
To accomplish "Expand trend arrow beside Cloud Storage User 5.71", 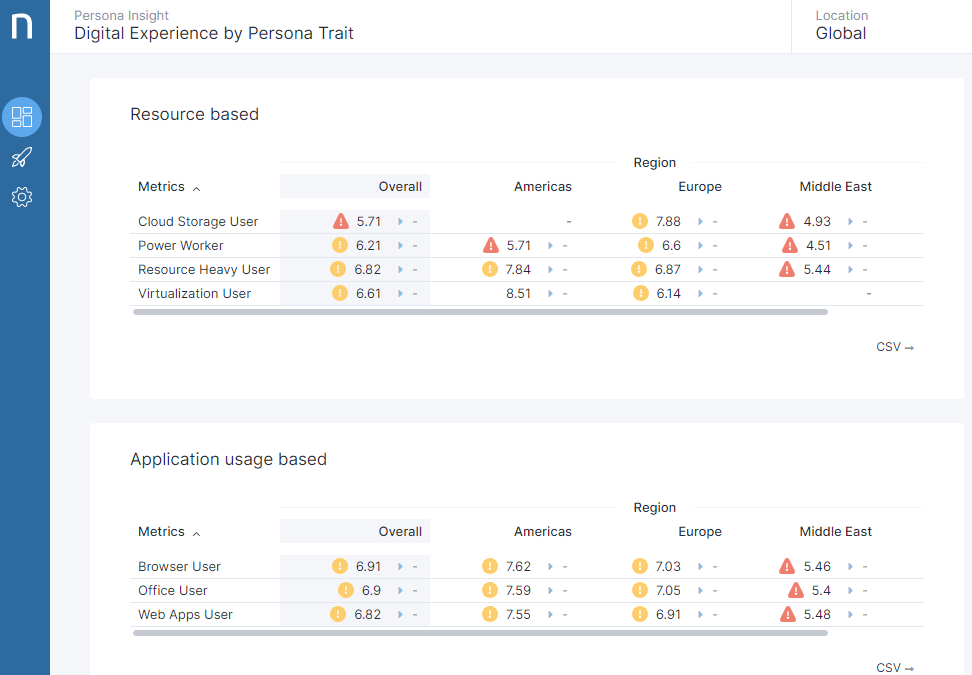I will (400, 222).
